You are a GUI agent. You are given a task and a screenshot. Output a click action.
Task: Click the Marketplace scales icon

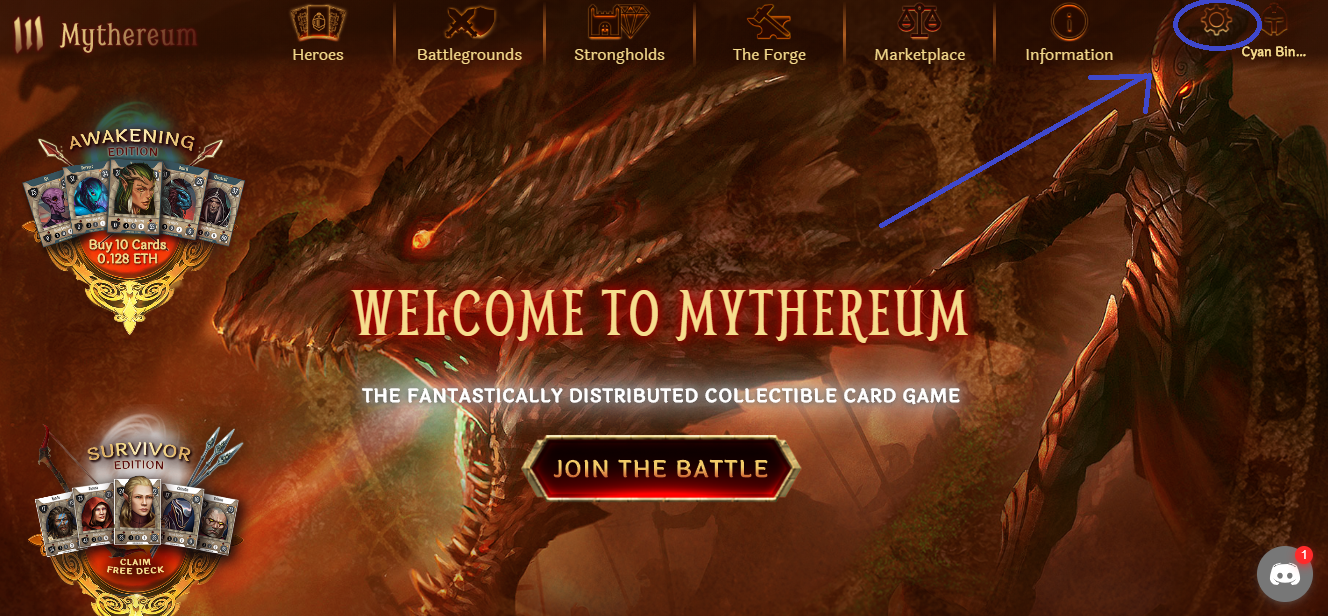[920, 23]
